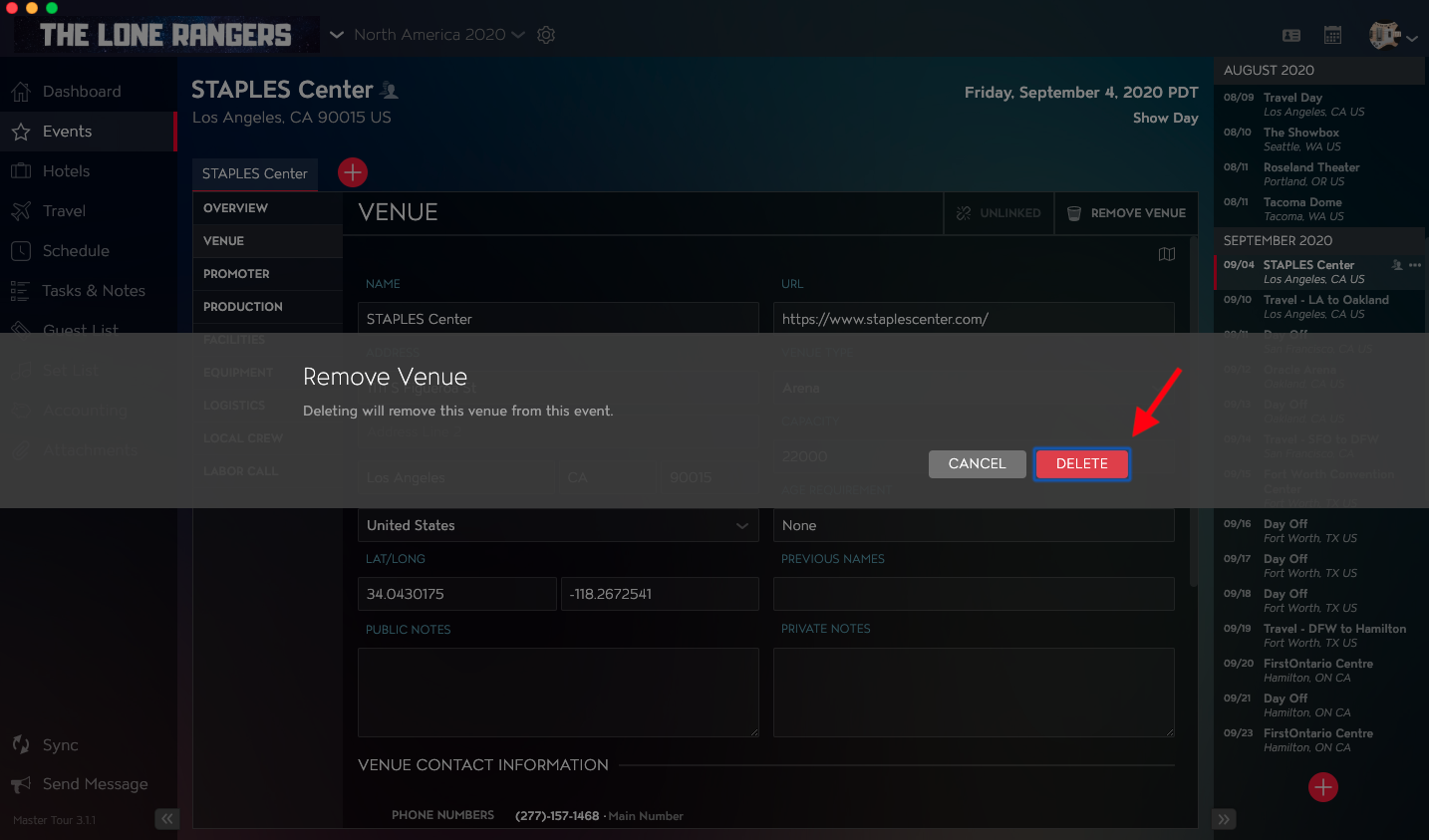Select 09/18 Day Off entry

(1319, 601)
